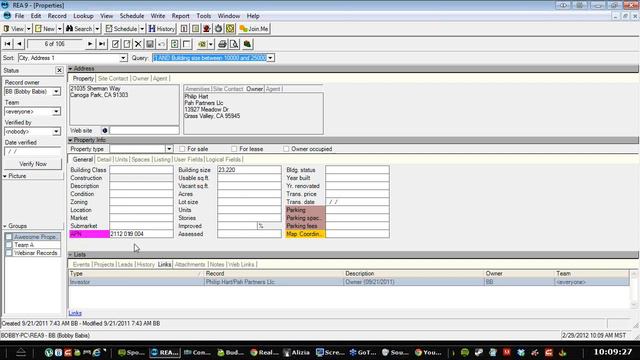Click the Verify Now button

tap(33, 164)
